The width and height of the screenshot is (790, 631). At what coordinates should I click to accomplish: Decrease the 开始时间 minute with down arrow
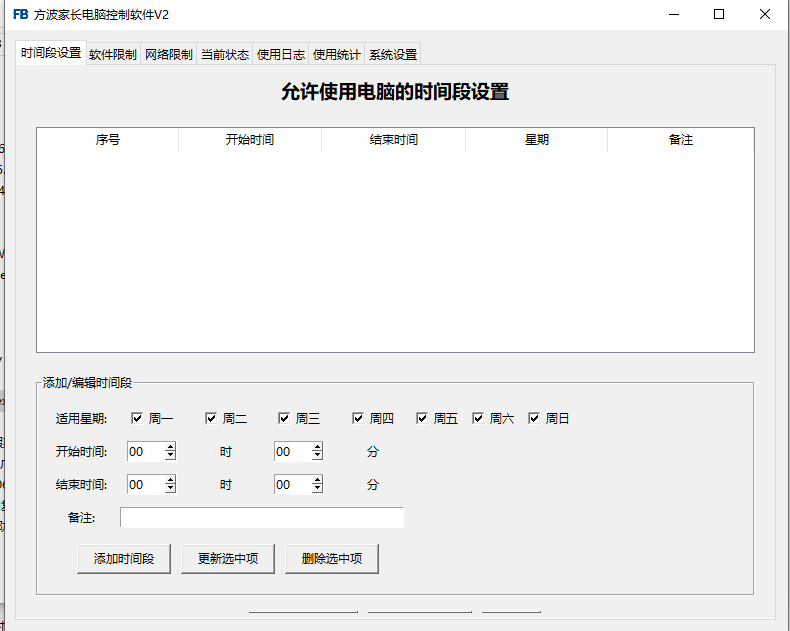[317, 457]
